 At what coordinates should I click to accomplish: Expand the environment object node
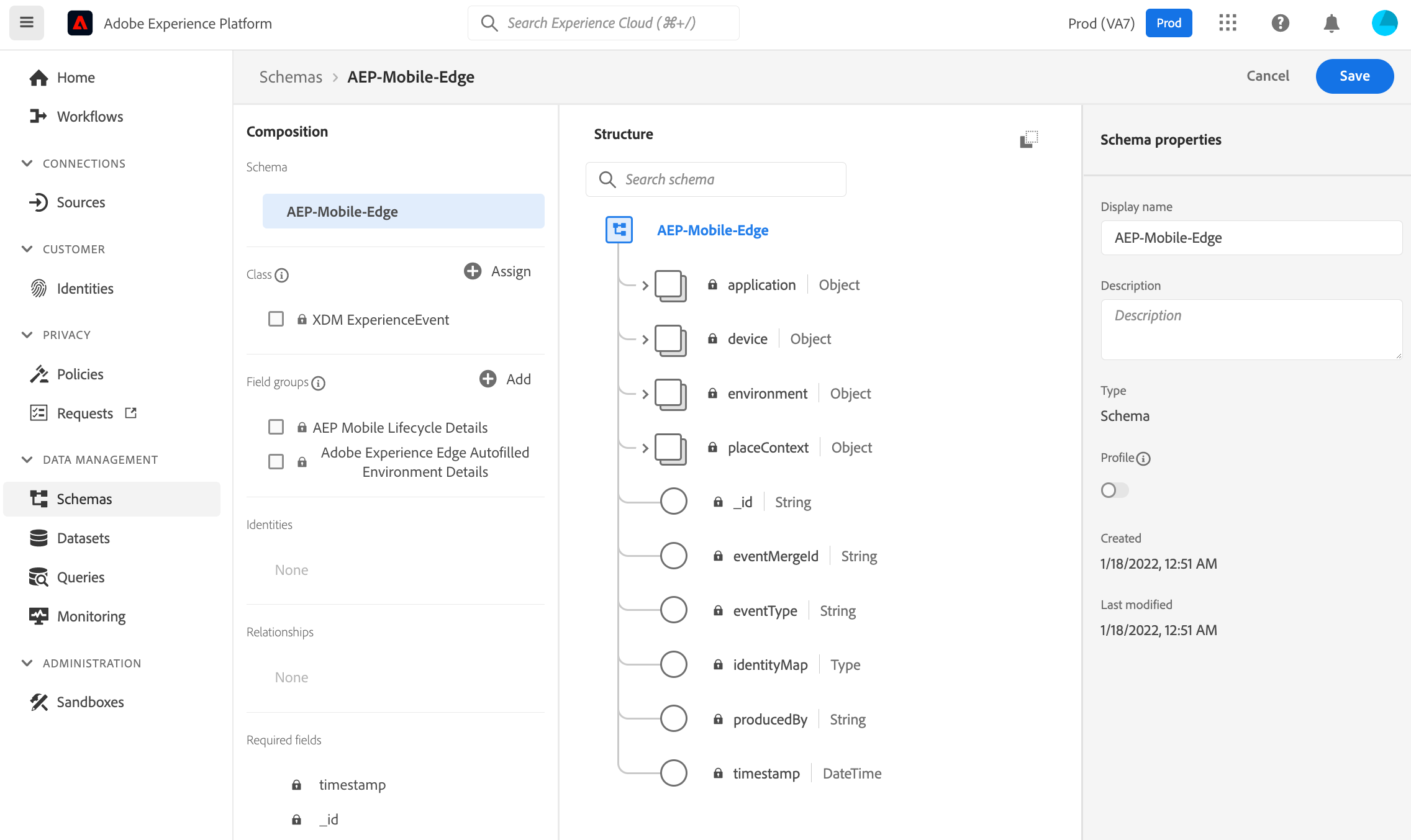tap(645, 394)
